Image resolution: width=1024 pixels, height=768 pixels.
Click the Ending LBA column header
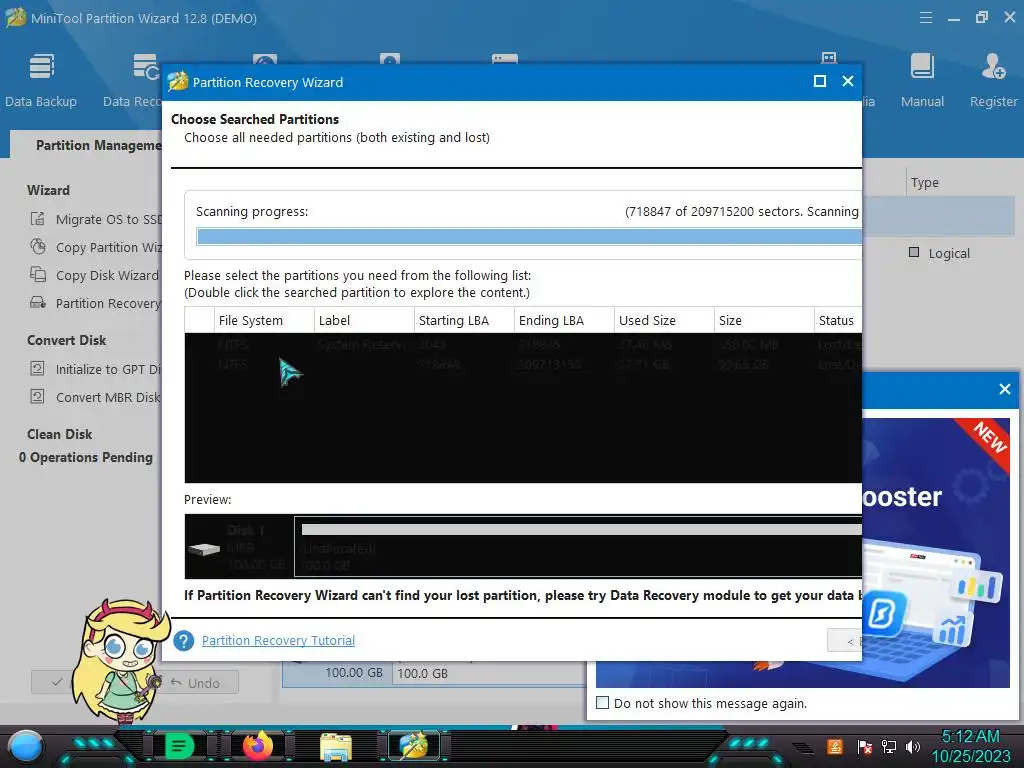tap(564, 320)
